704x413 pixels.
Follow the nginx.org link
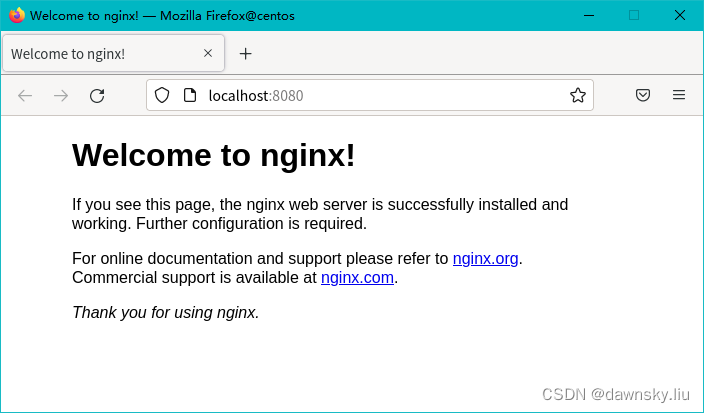[485, 259]
